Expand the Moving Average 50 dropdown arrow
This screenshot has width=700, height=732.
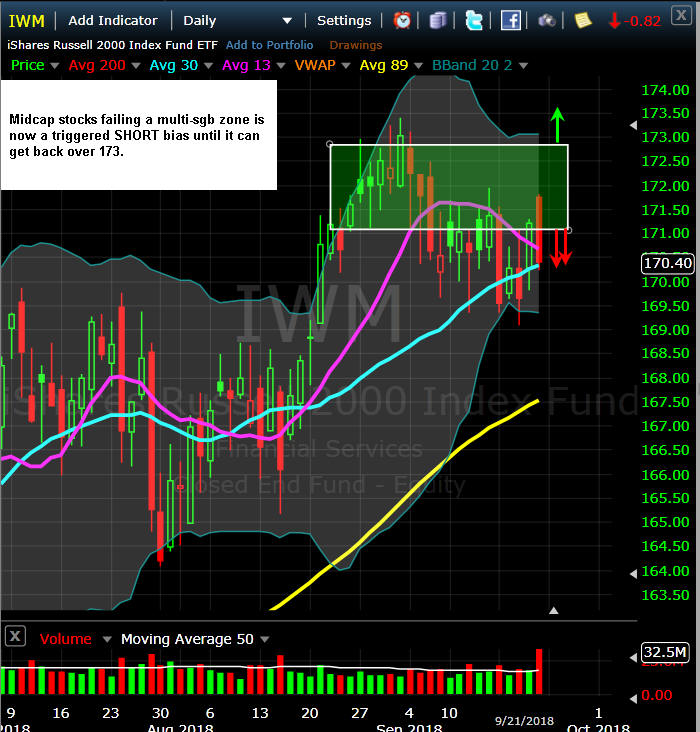click(265, 639)
